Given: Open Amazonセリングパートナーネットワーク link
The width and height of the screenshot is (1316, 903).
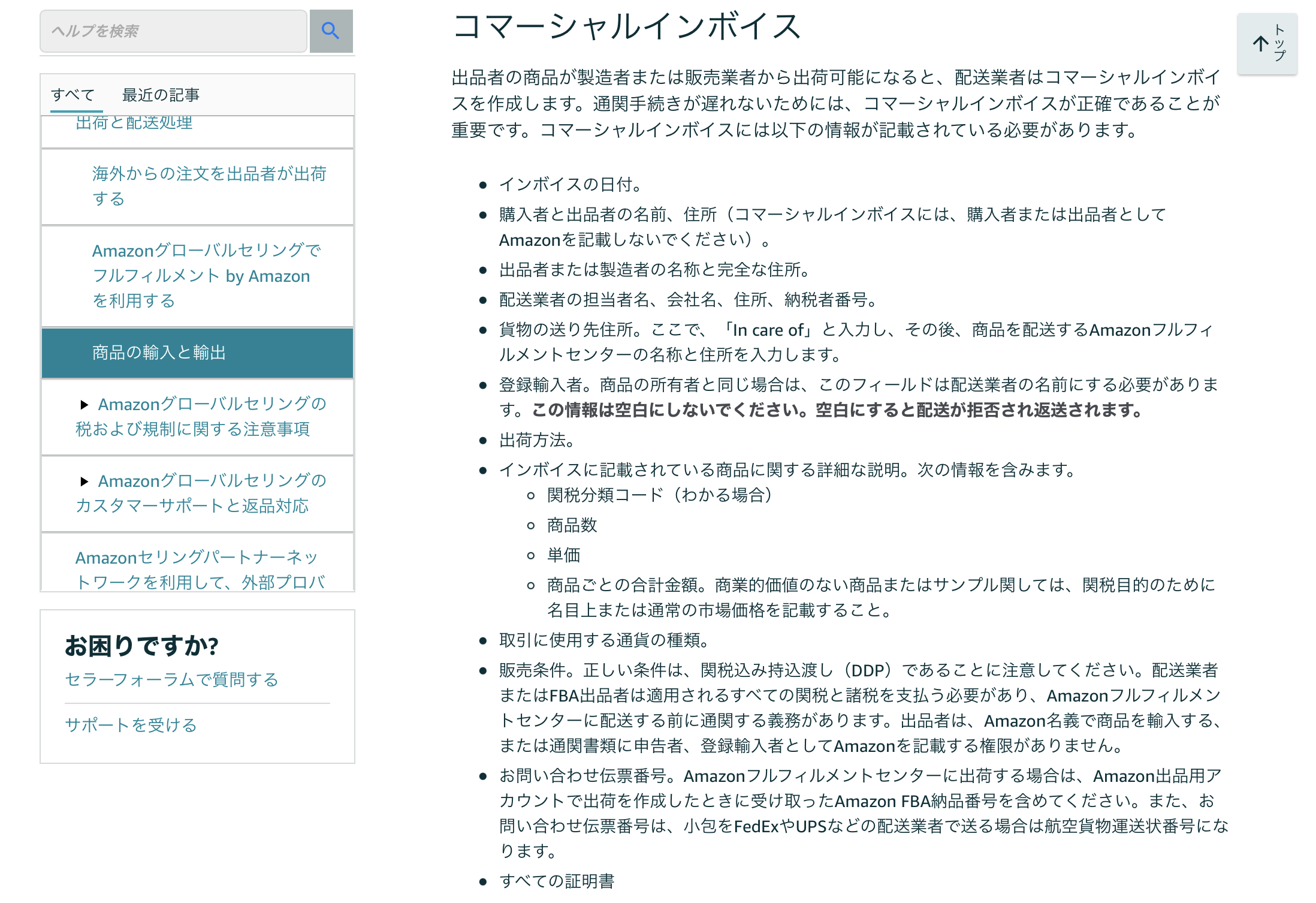Looking at the screenshot, I should 200,570.
